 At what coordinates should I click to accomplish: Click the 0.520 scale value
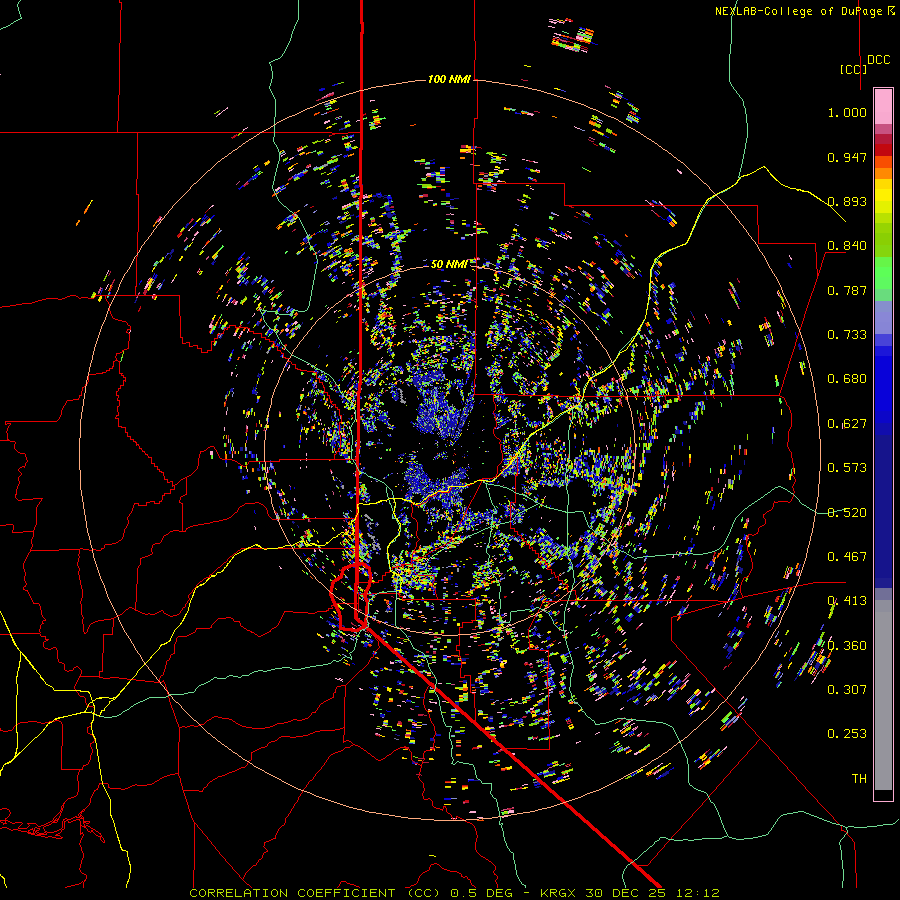[x=847, y=513]
